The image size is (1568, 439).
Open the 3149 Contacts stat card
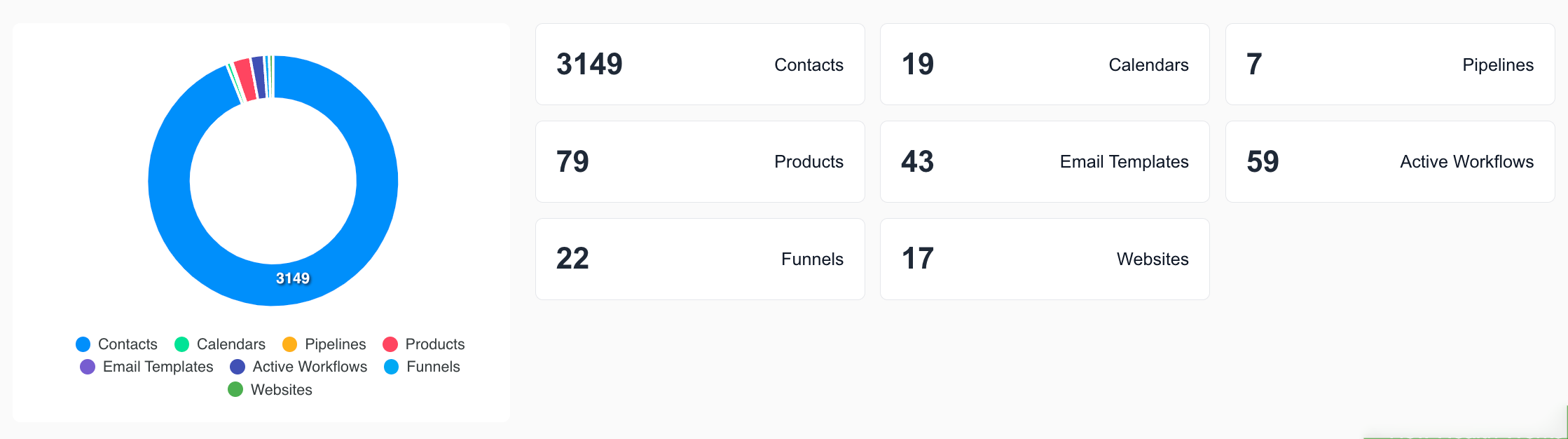click(700, 65)
